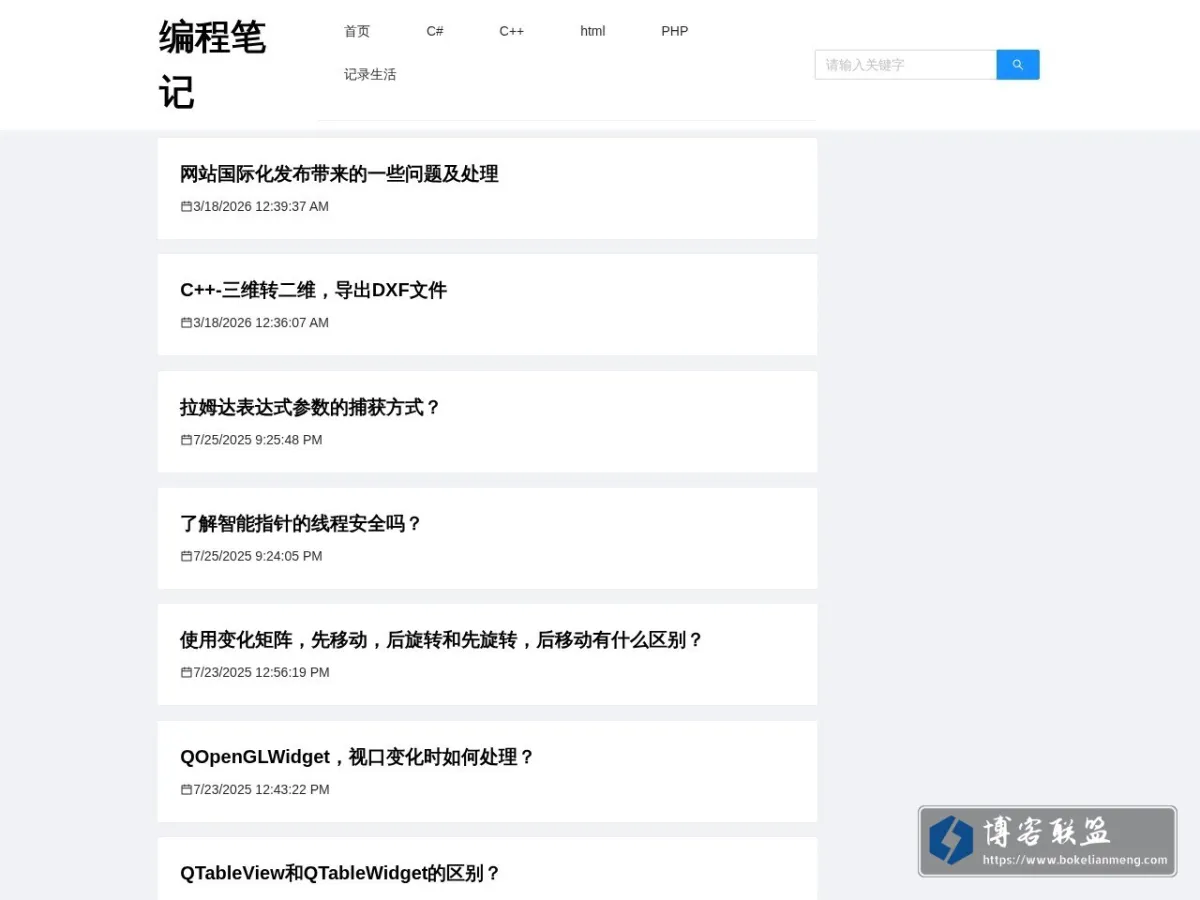Open the PHP category

[675, 31]
